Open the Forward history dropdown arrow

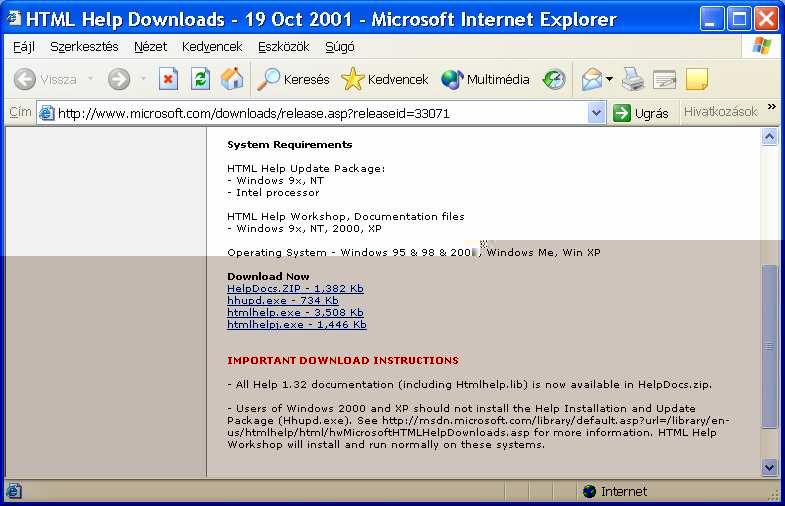(x=143, y=79)
